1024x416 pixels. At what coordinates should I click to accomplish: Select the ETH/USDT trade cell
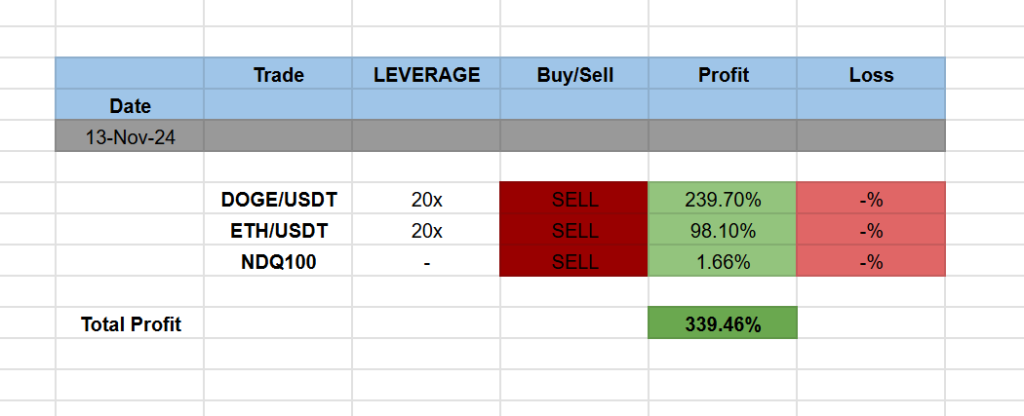278,231
